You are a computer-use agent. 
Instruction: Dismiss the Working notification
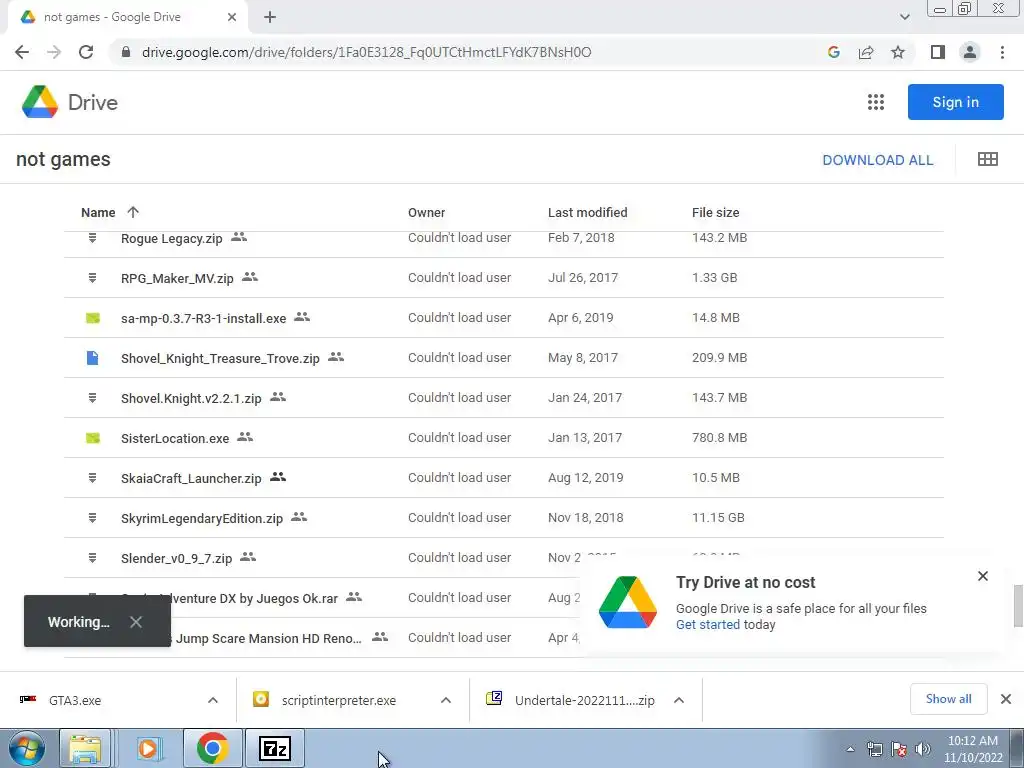tap(135, 622)
